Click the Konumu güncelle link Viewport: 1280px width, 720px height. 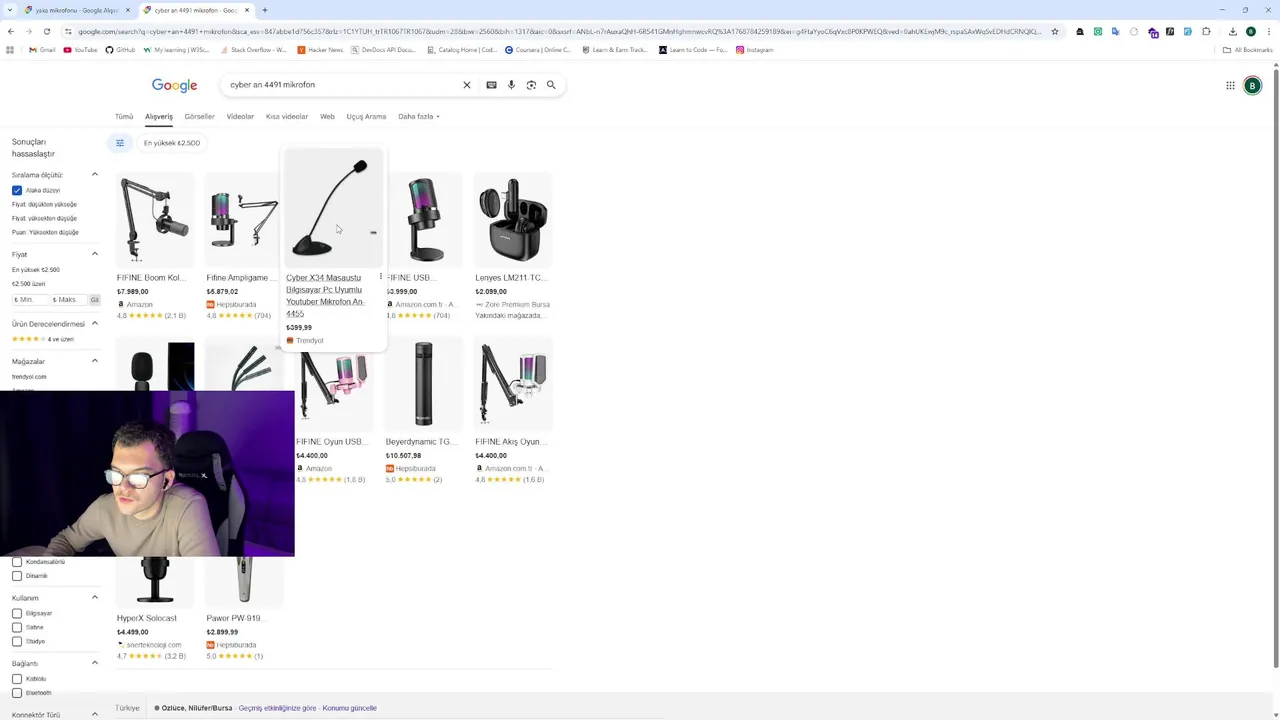(x=349, y=708)
